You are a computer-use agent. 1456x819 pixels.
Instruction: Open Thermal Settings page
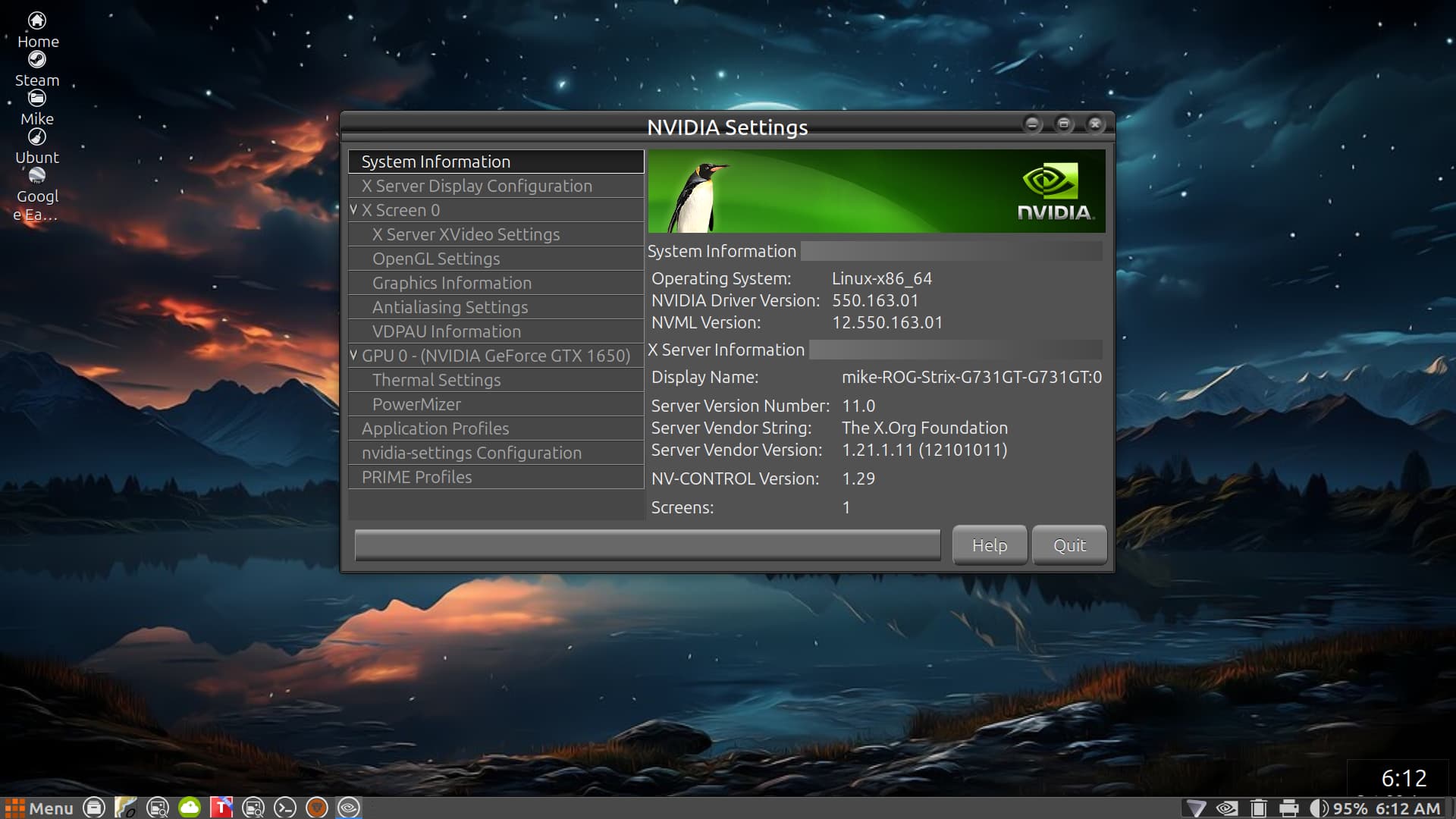436,380
